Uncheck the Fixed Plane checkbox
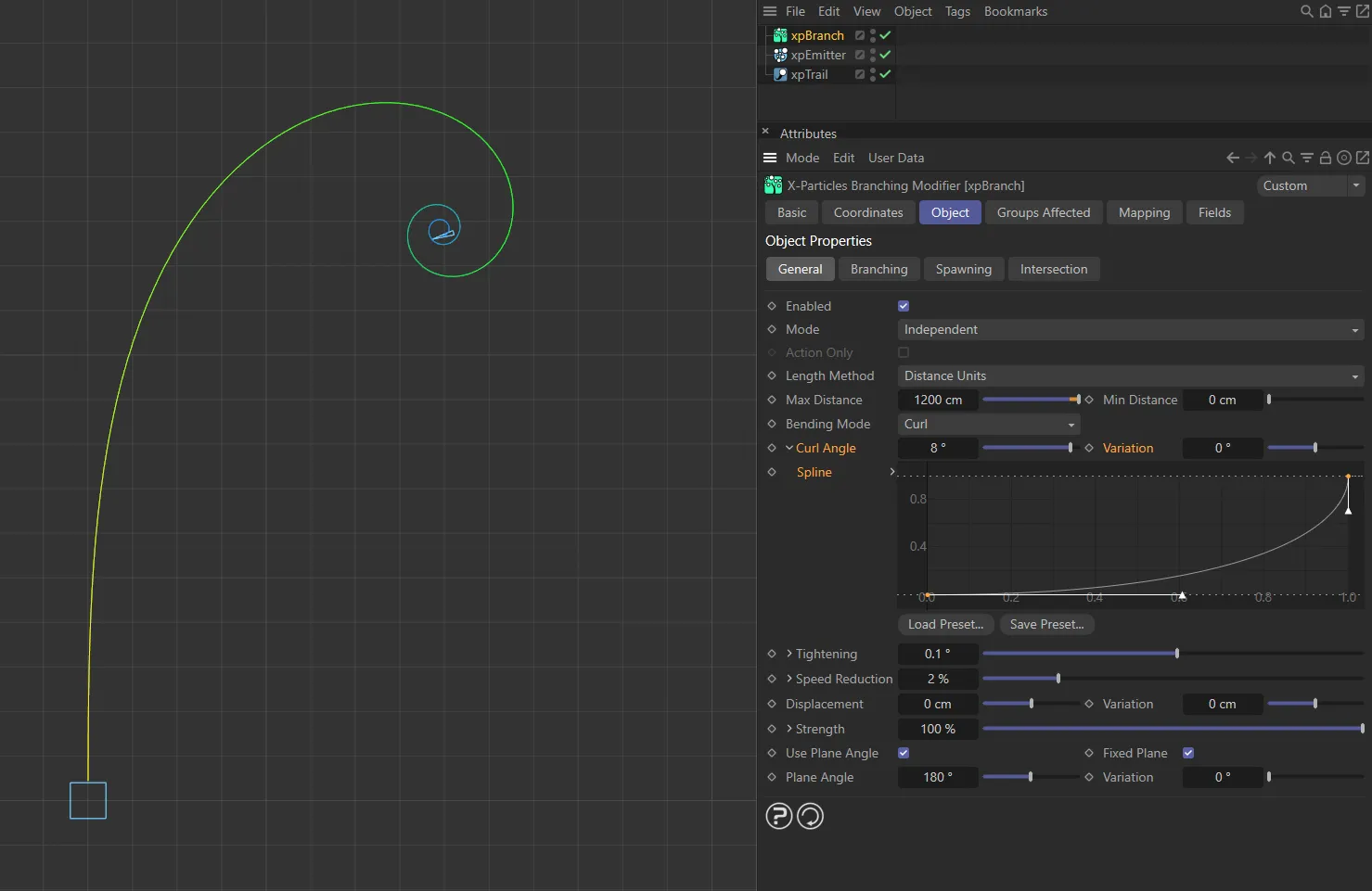 pyautogui.click(x=1188, y=753)
